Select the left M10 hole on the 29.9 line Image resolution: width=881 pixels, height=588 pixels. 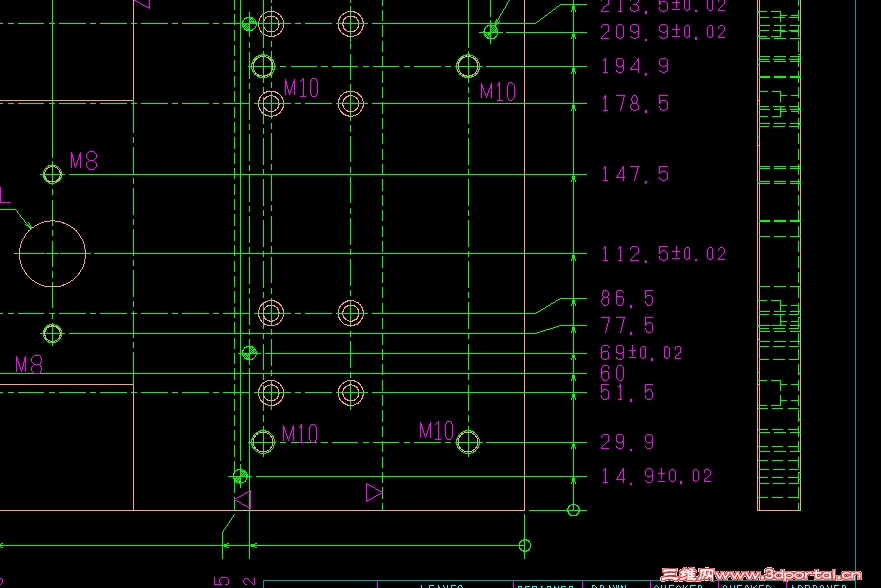tap(262, 442)
